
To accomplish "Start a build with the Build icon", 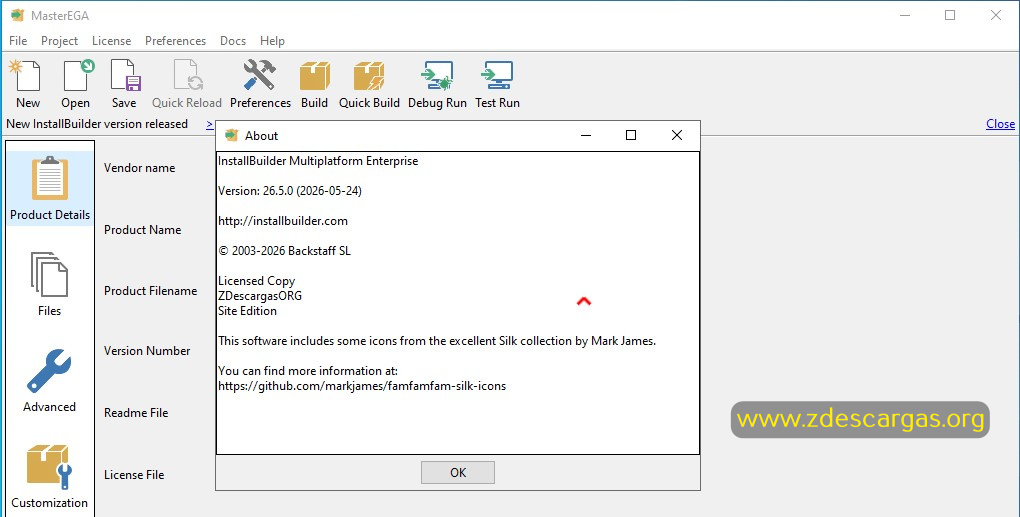I will pyautogui.click(x=314, y=84).
